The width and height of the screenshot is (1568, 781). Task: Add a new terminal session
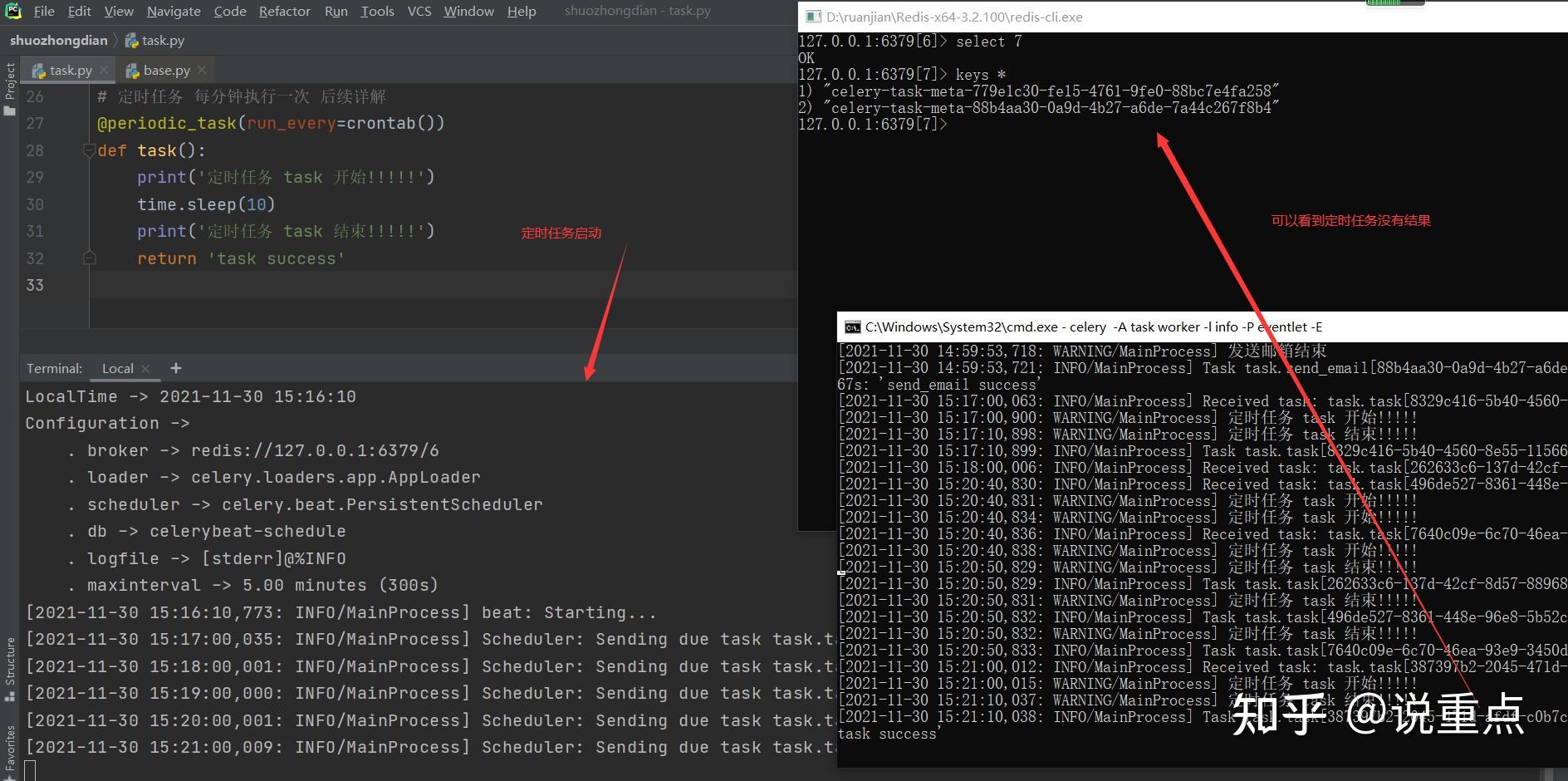175,368
